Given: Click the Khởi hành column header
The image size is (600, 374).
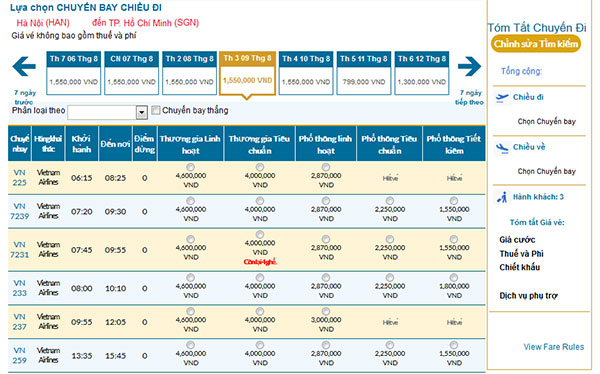Looking at the screenshot, I should 82,144.
